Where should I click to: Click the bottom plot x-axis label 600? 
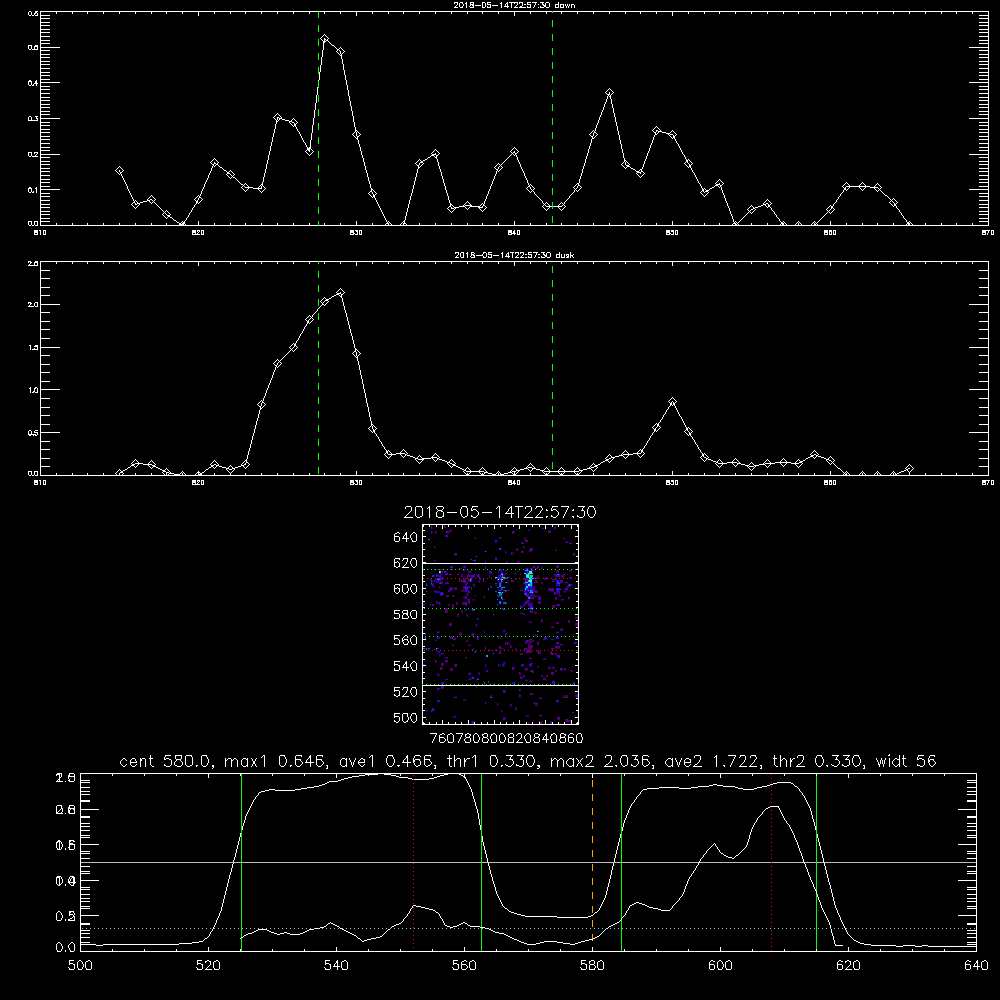720,966
